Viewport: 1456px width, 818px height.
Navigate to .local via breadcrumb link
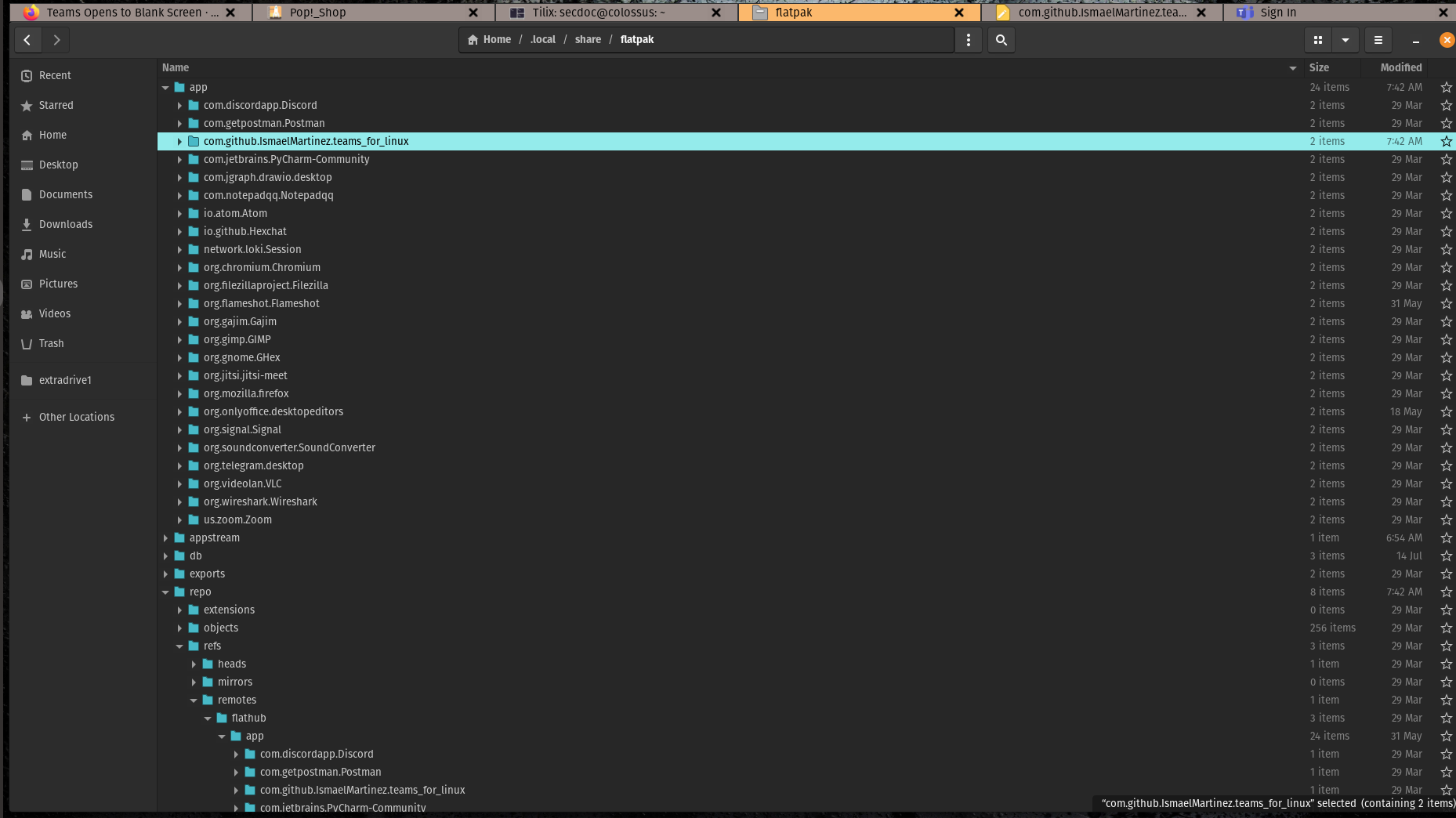543,39
